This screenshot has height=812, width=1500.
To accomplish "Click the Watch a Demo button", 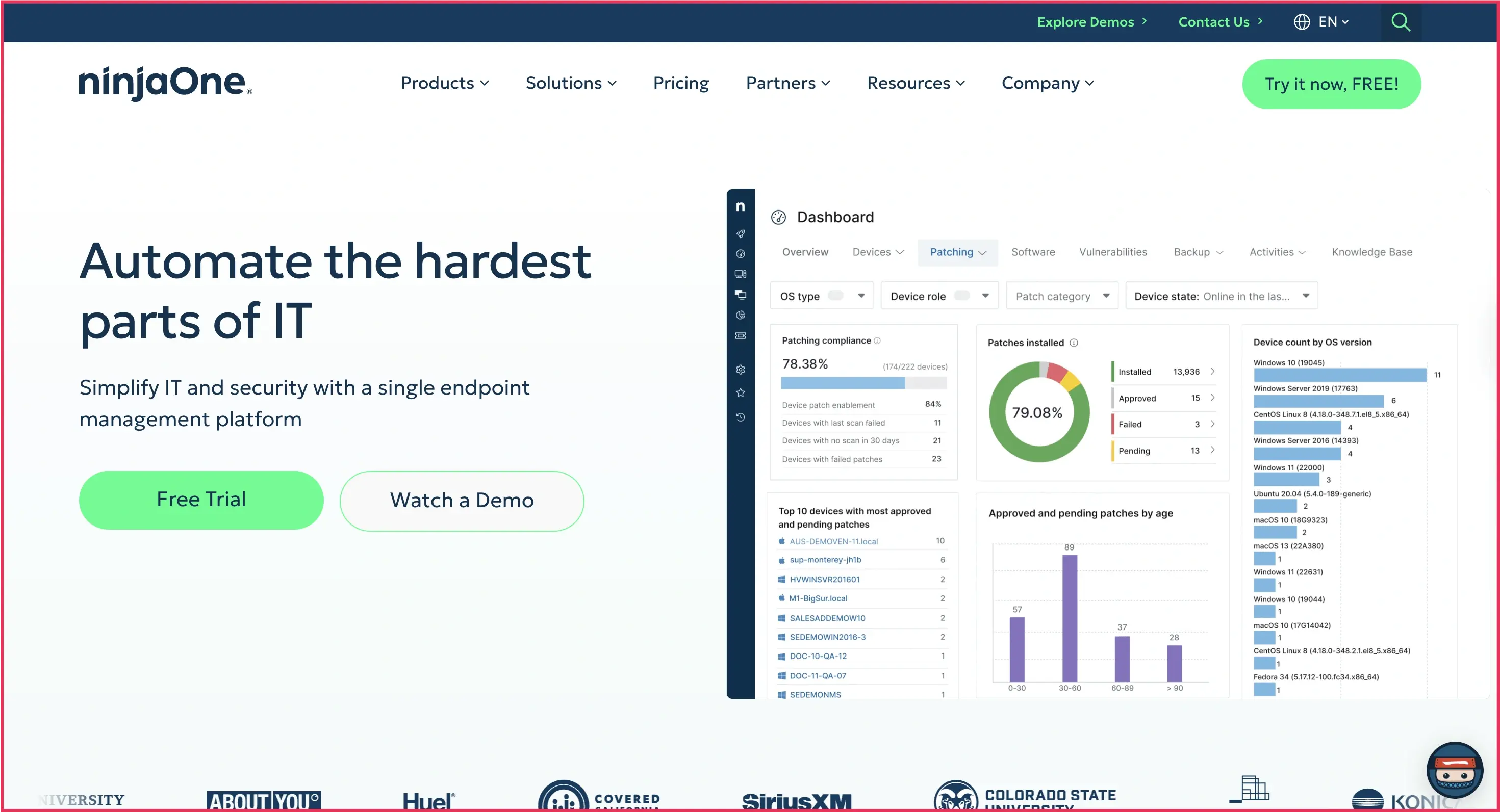I will pos(461,501).
